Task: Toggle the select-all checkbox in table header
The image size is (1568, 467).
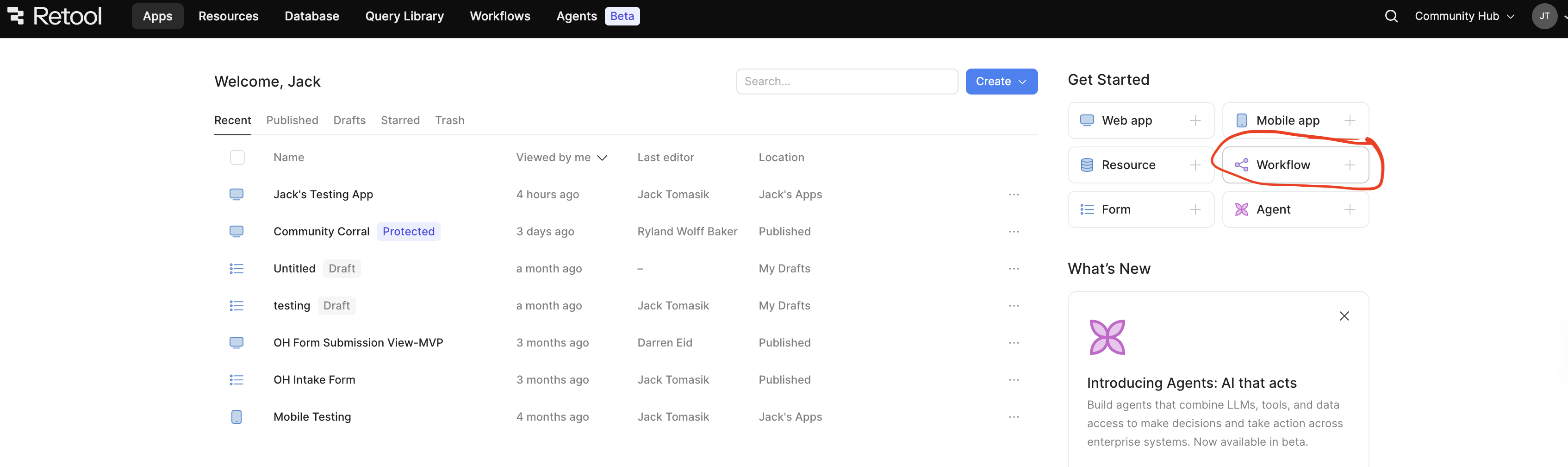Action: [237, 158]
